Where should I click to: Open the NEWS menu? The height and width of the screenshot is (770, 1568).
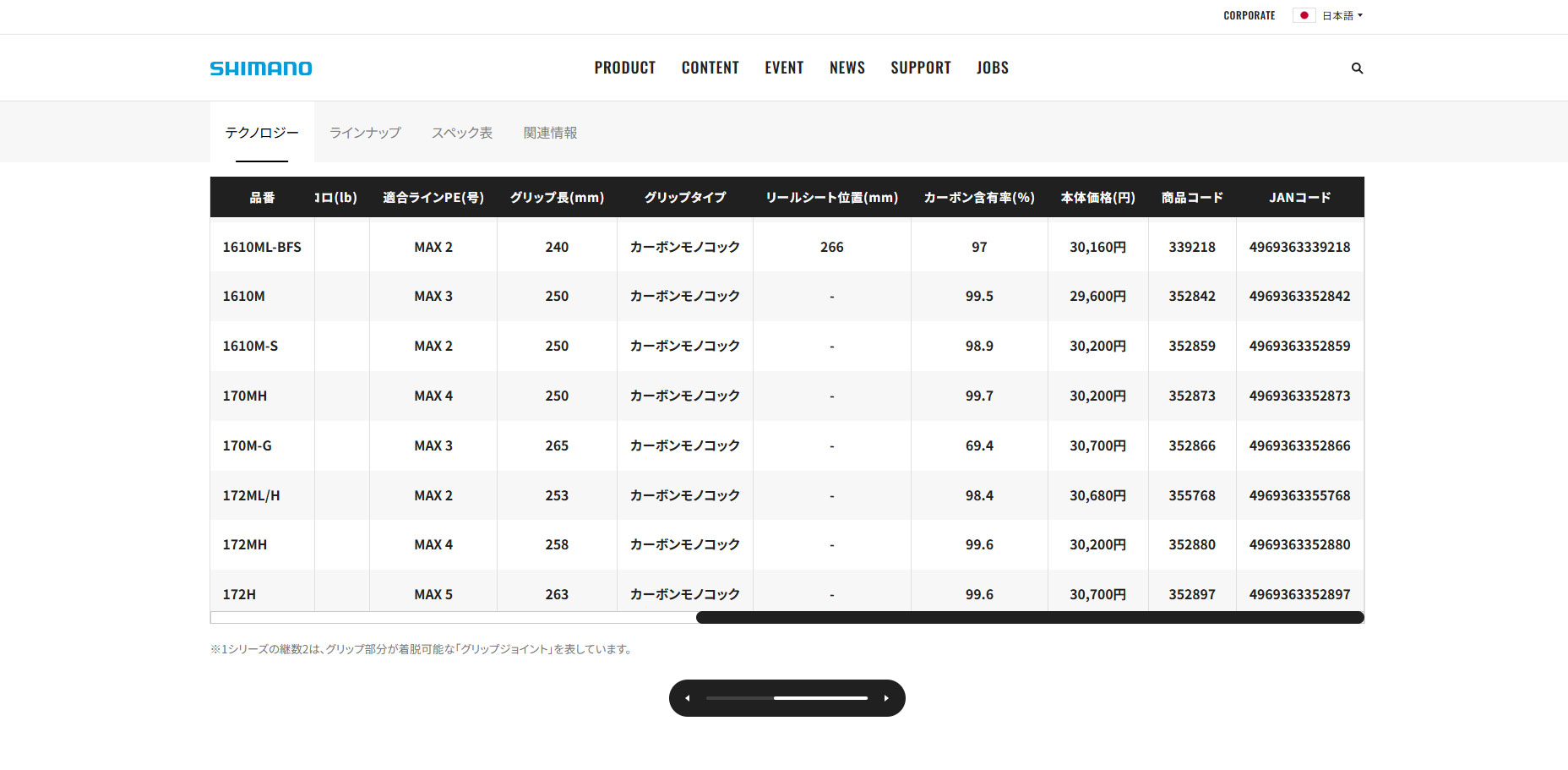[x=847, y=68]
